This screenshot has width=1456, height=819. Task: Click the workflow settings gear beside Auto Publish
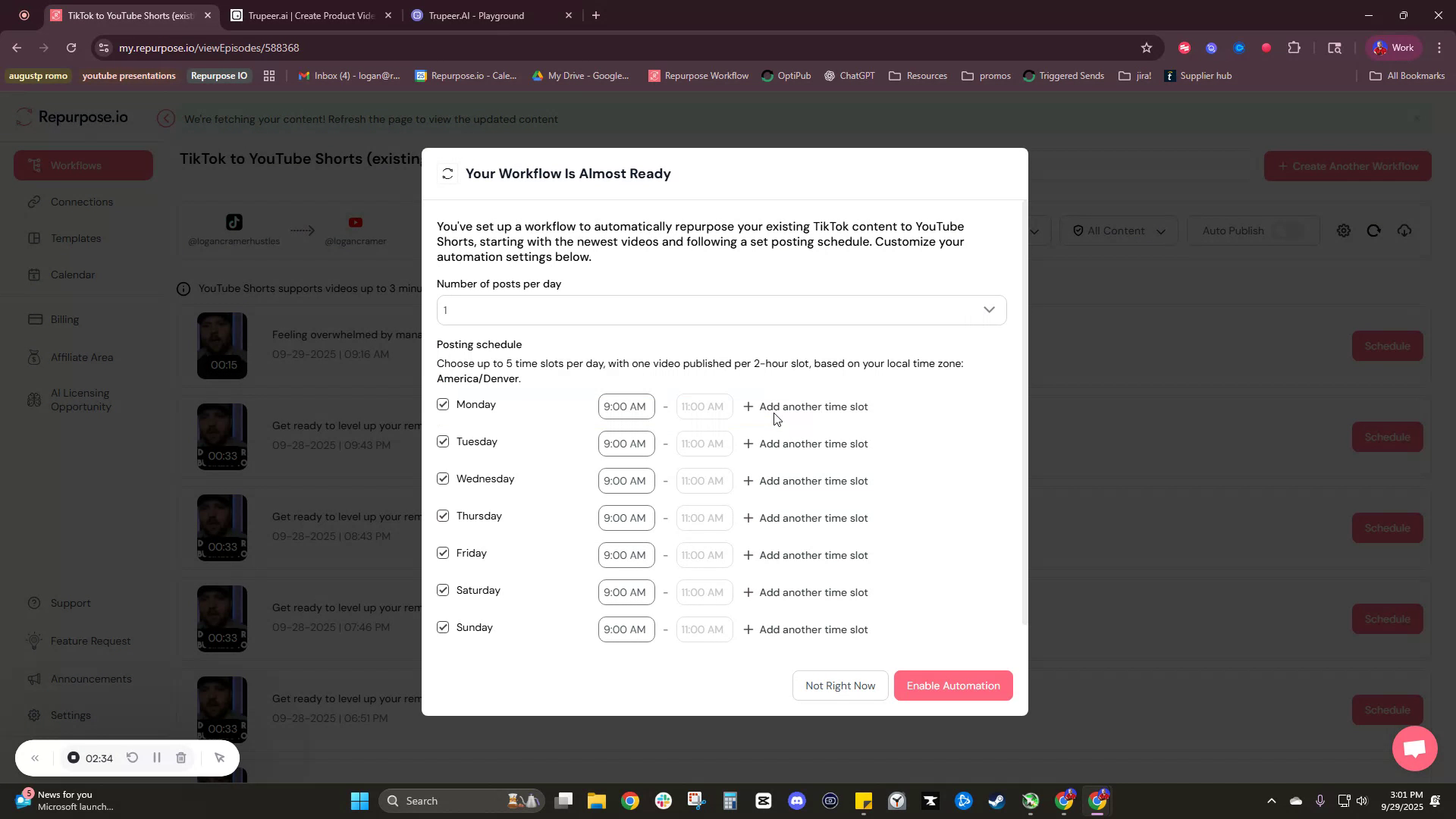1344,230
